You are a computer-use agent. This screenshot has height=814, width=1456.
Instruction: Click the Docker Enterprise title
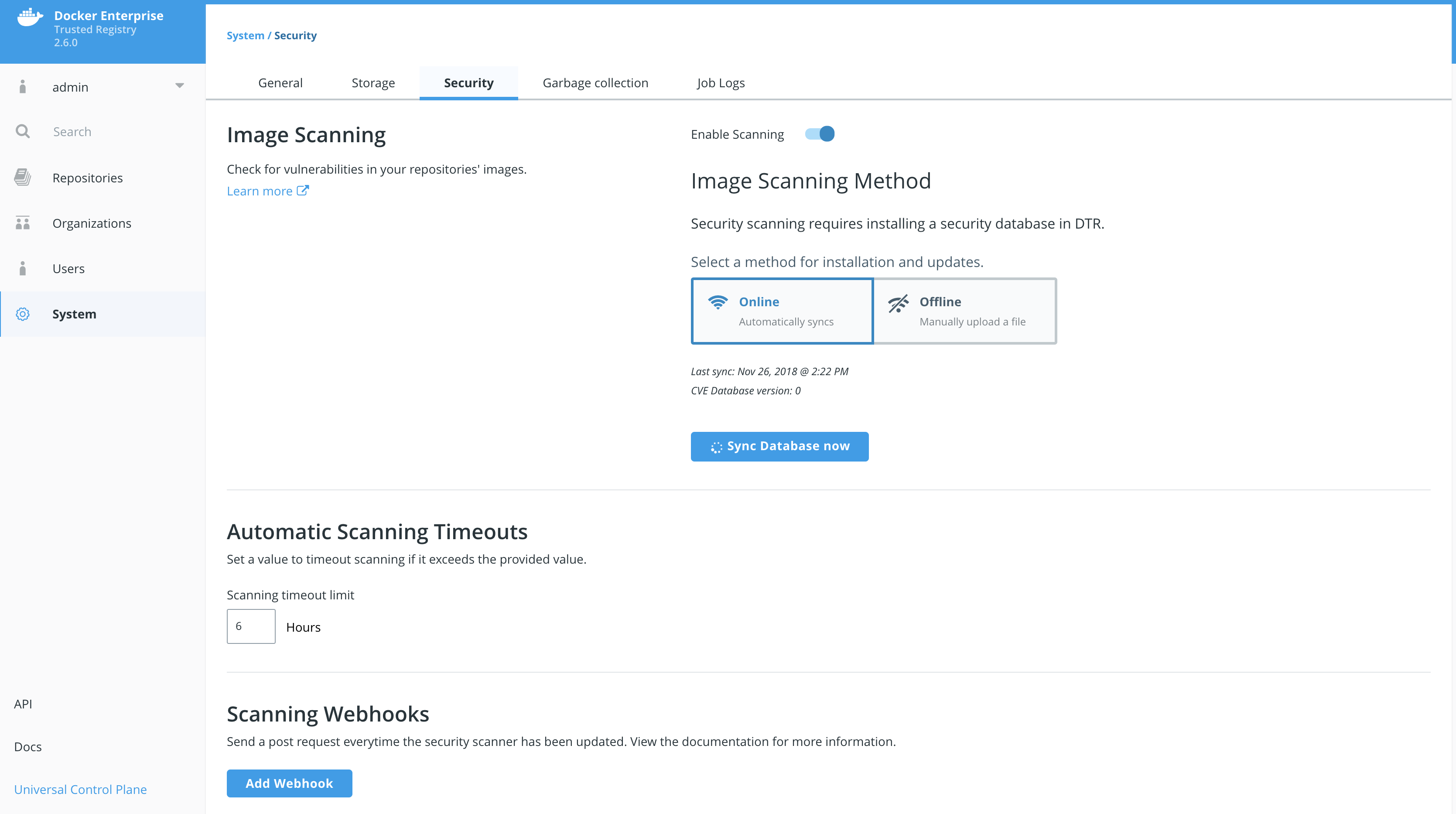click(x=109, y=15)
